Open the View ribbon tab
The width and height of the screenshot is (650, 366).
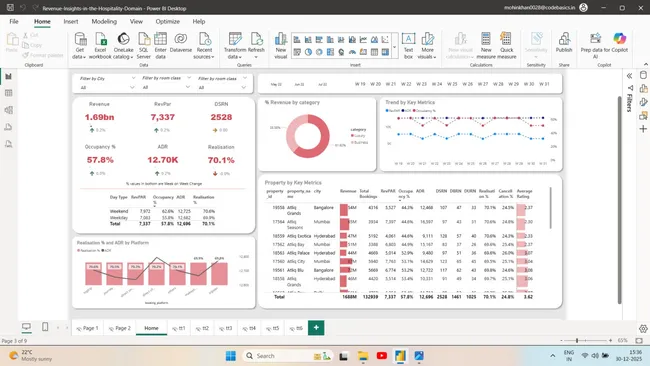[x=136, y=22]
